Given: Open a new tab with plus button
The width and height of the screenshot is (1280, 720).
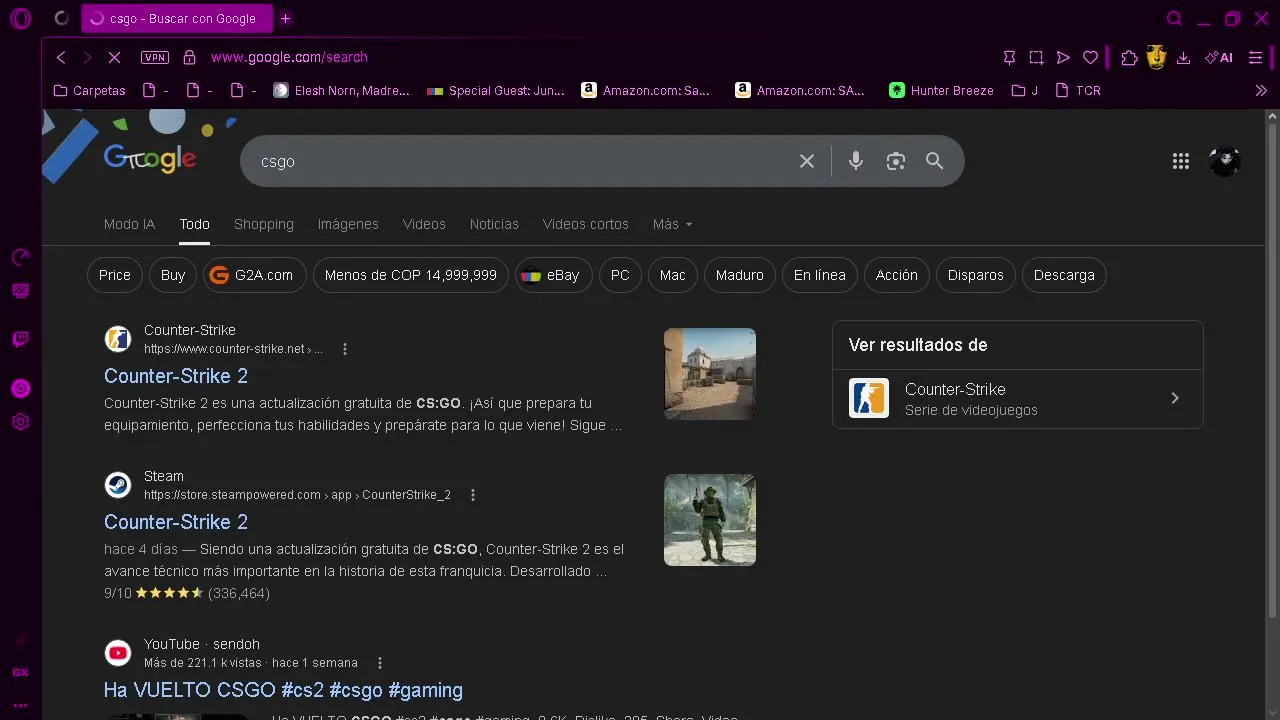Looking at the screenshot, I should 285,18.
